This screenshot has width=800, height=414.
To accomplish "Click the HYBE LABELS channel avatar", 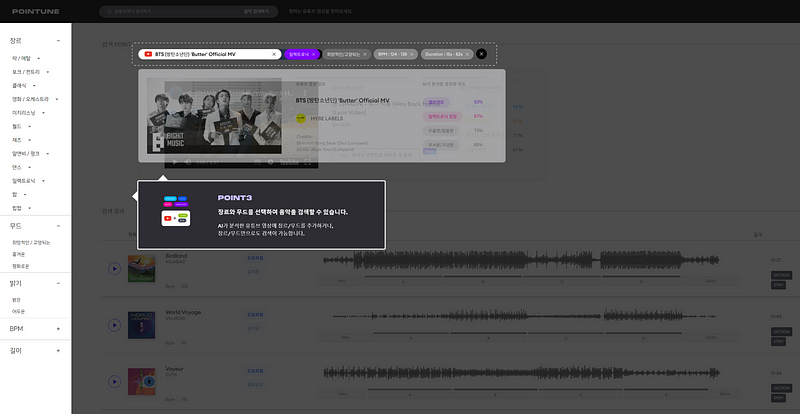I will pyautogui.click(x=301, y=118).
